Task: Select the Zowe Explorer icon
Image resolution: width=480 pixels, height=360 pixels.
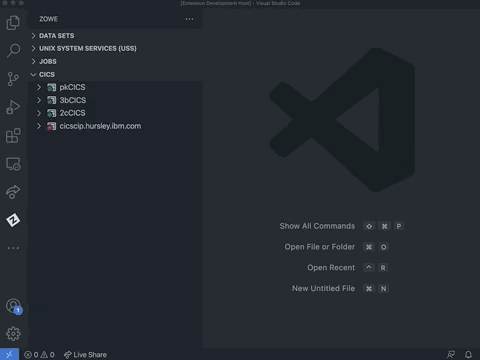Action: 13,220
